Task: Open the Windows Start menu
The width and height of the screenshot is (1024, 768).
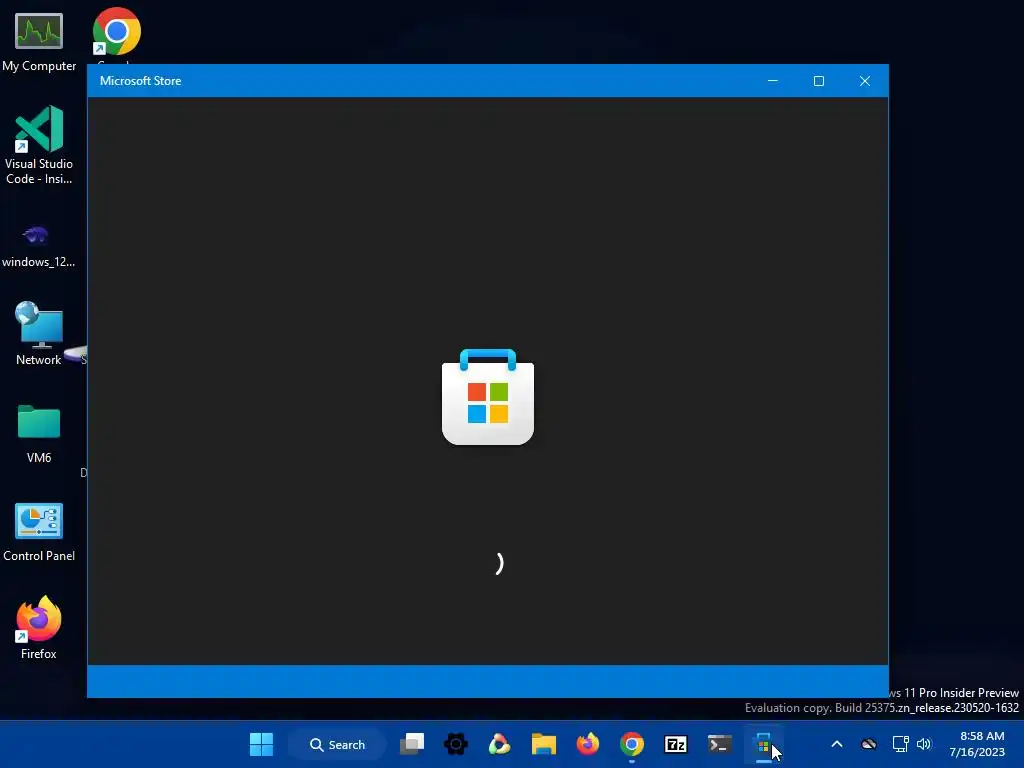Action: pyautogui.click(x=261, y=744)
